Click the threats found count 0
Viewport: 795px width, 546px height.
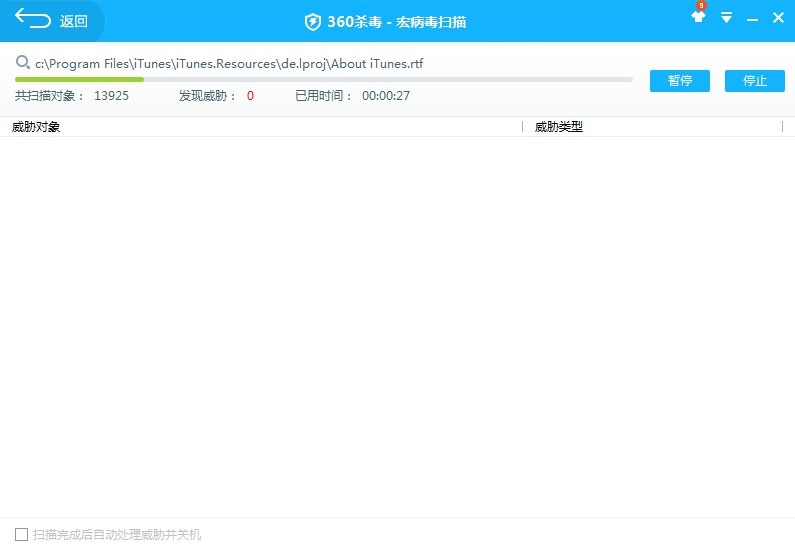250,96
